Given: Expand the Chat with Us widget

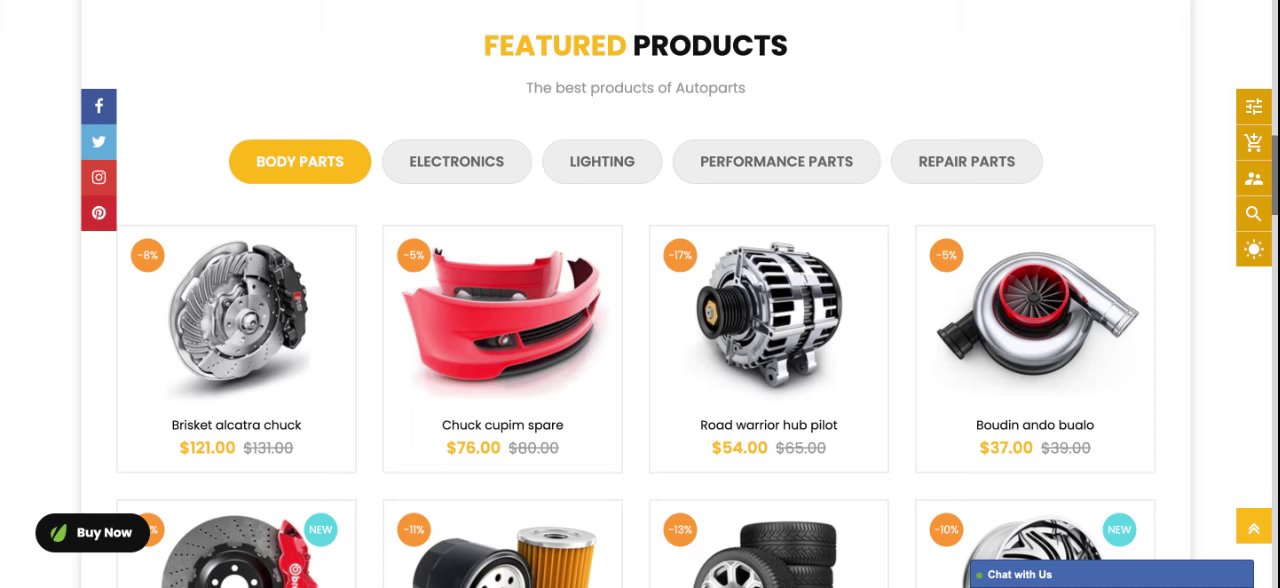Looking at the screenshot, I should tap(1111, 574).
